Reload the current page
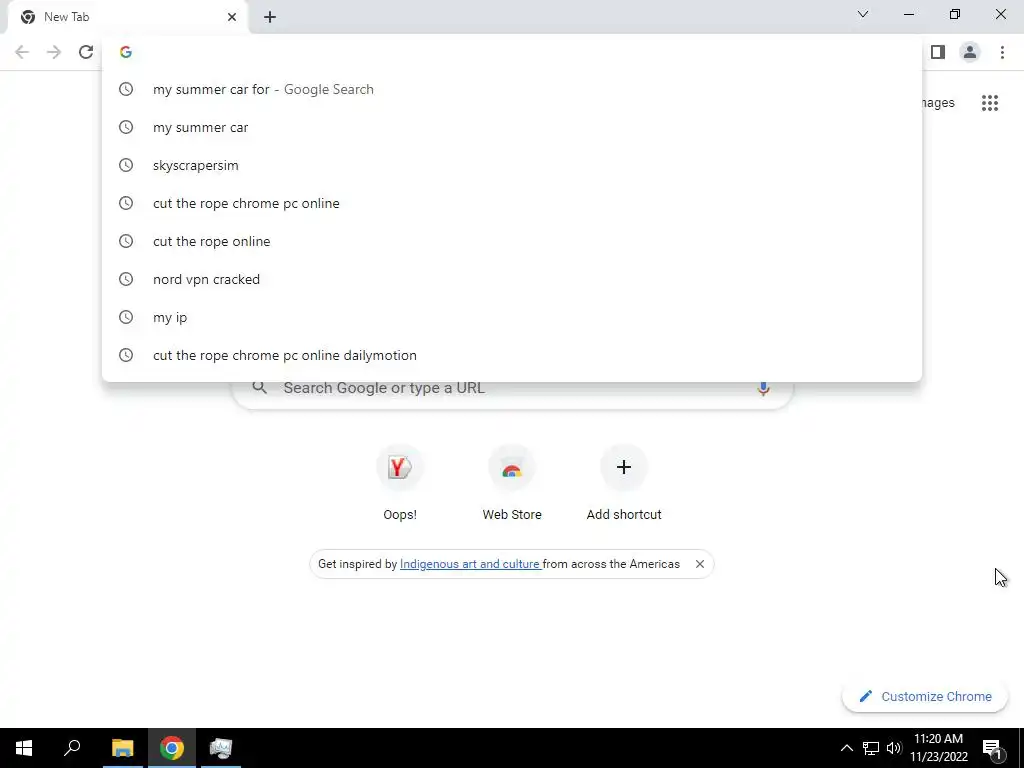Image resolution: width=1024 pixels, height=768 pixels. coord(86,52)
